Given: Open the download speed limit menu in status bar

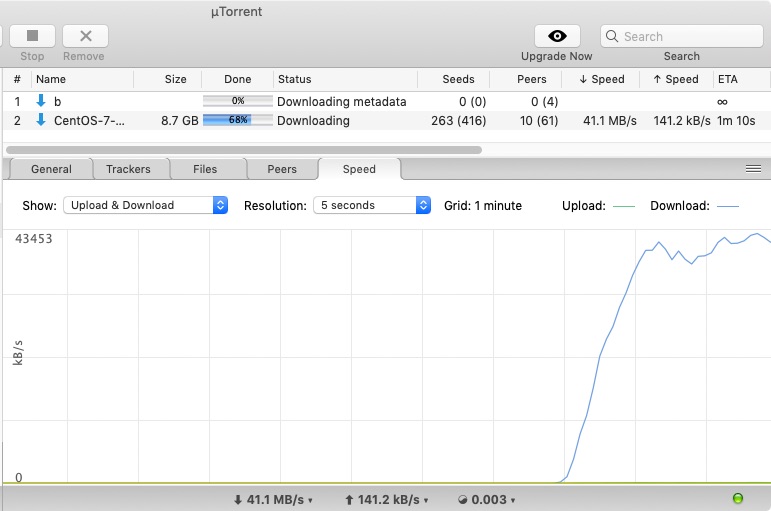Looking at the screenshot, I should point(273,500).
